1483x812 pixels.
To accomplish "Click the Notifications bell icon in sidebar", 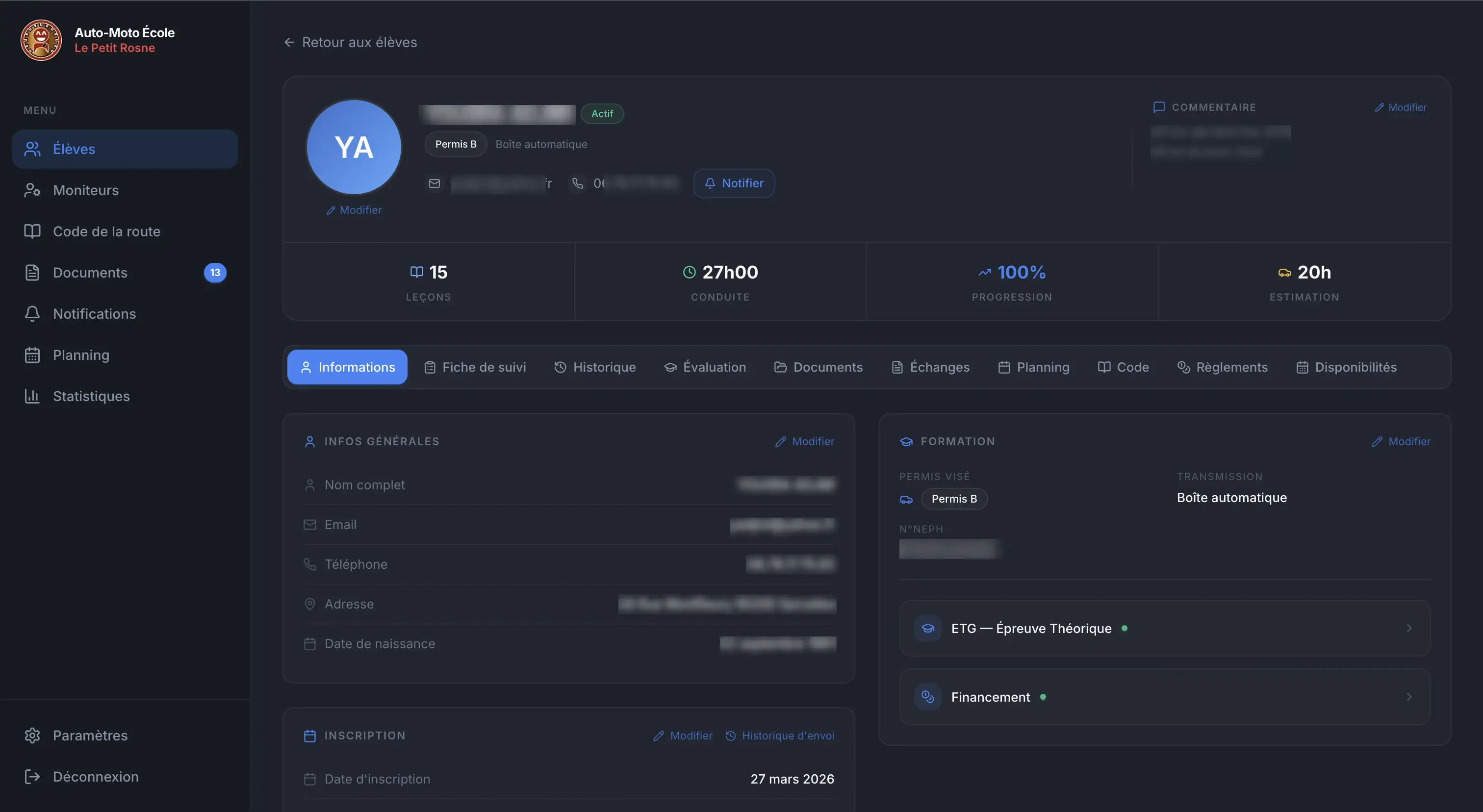I will point(32,314).
